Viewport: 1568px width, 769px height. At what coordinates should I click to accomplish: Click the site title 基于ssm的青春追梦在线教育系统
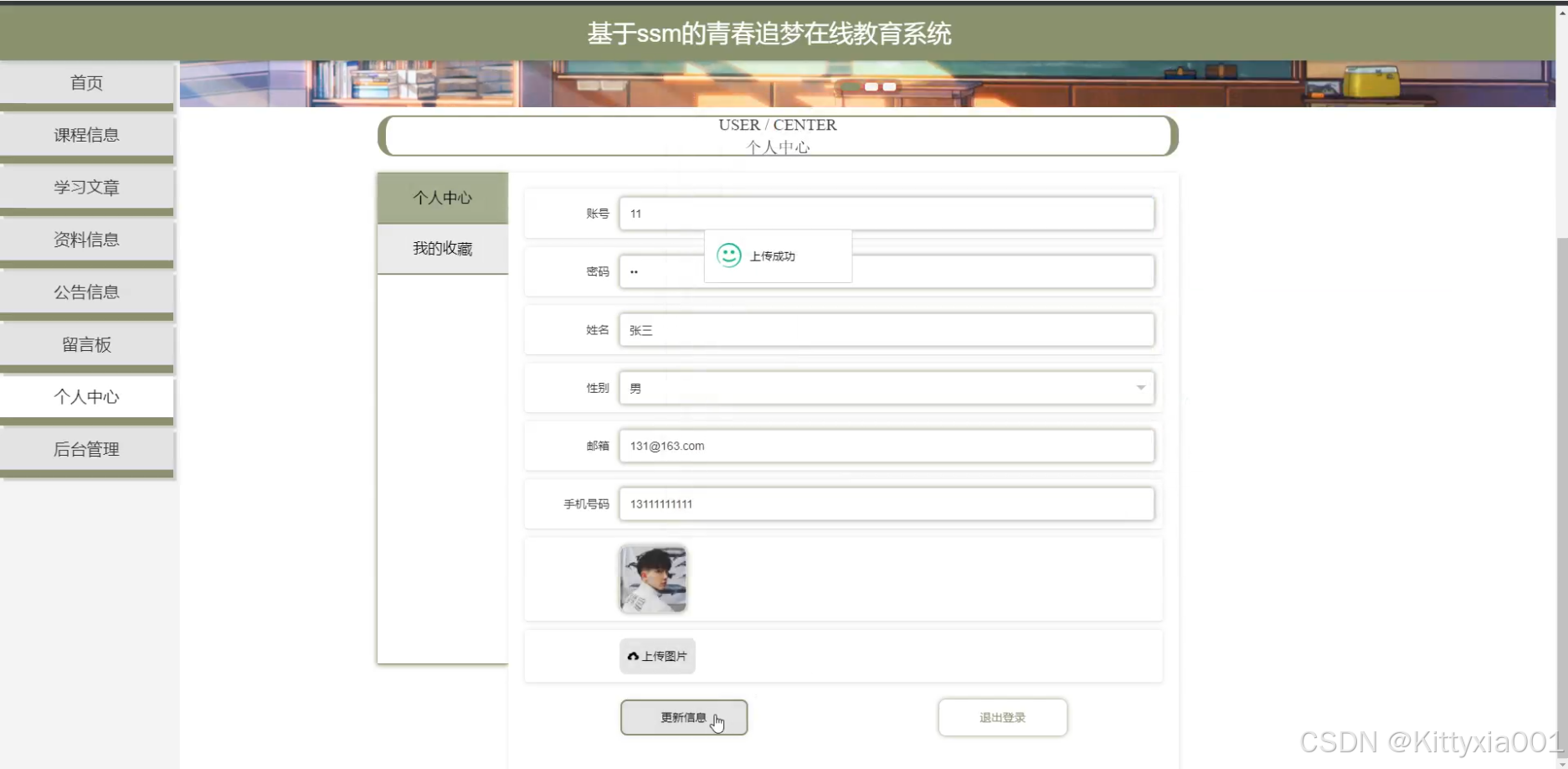(769, 34)
